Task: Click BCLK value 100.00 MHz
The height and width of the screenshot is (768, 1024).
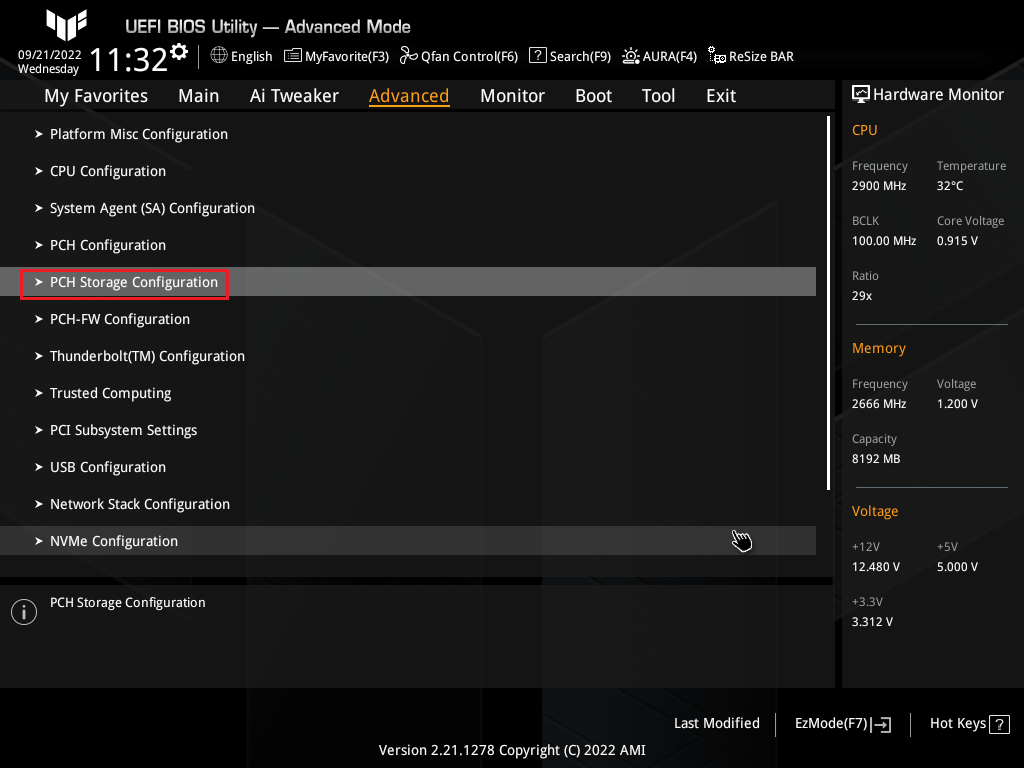Action: click(x=884, y=241)
